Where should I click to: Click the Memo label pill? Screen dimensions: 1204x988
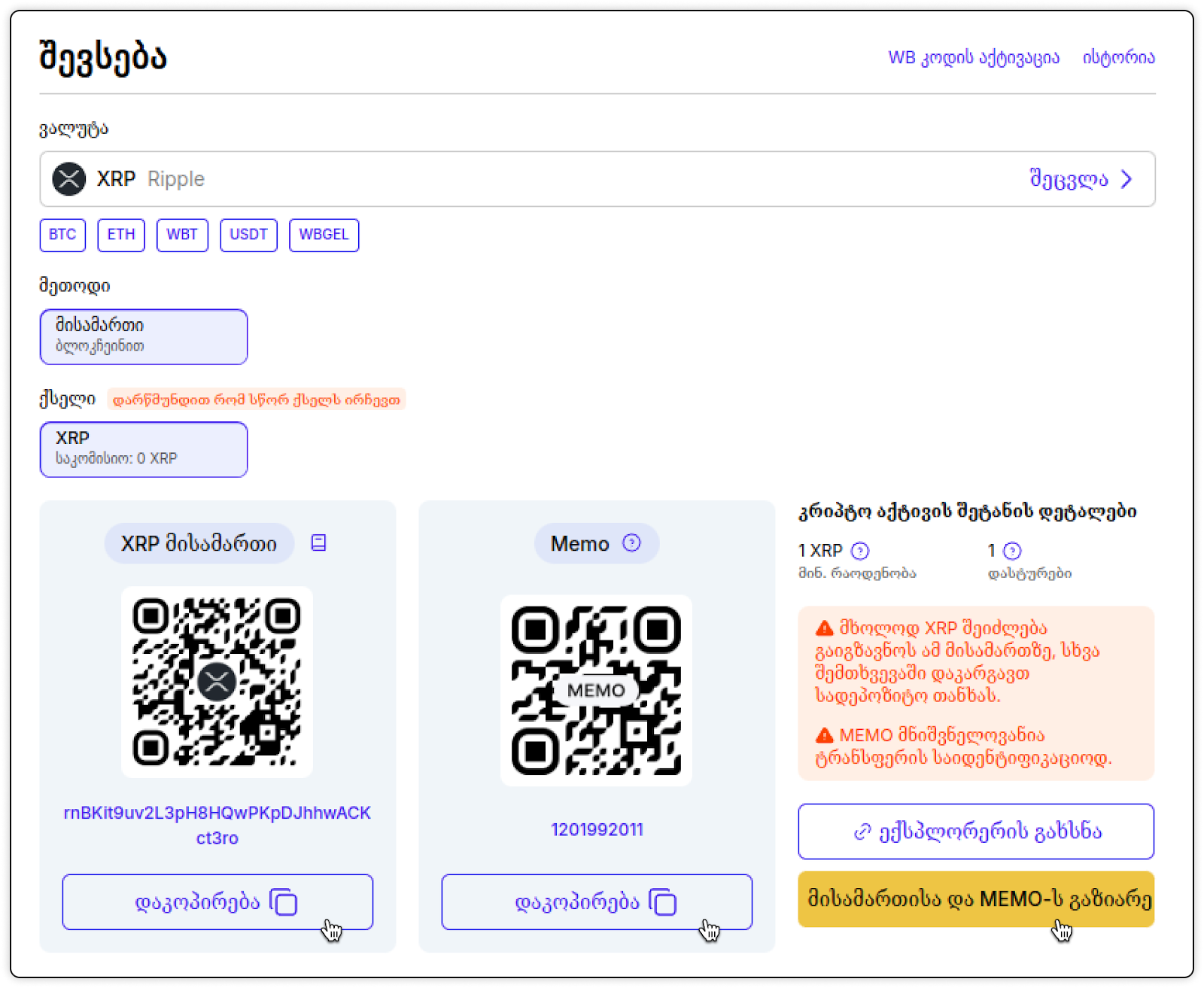[597, 543]
